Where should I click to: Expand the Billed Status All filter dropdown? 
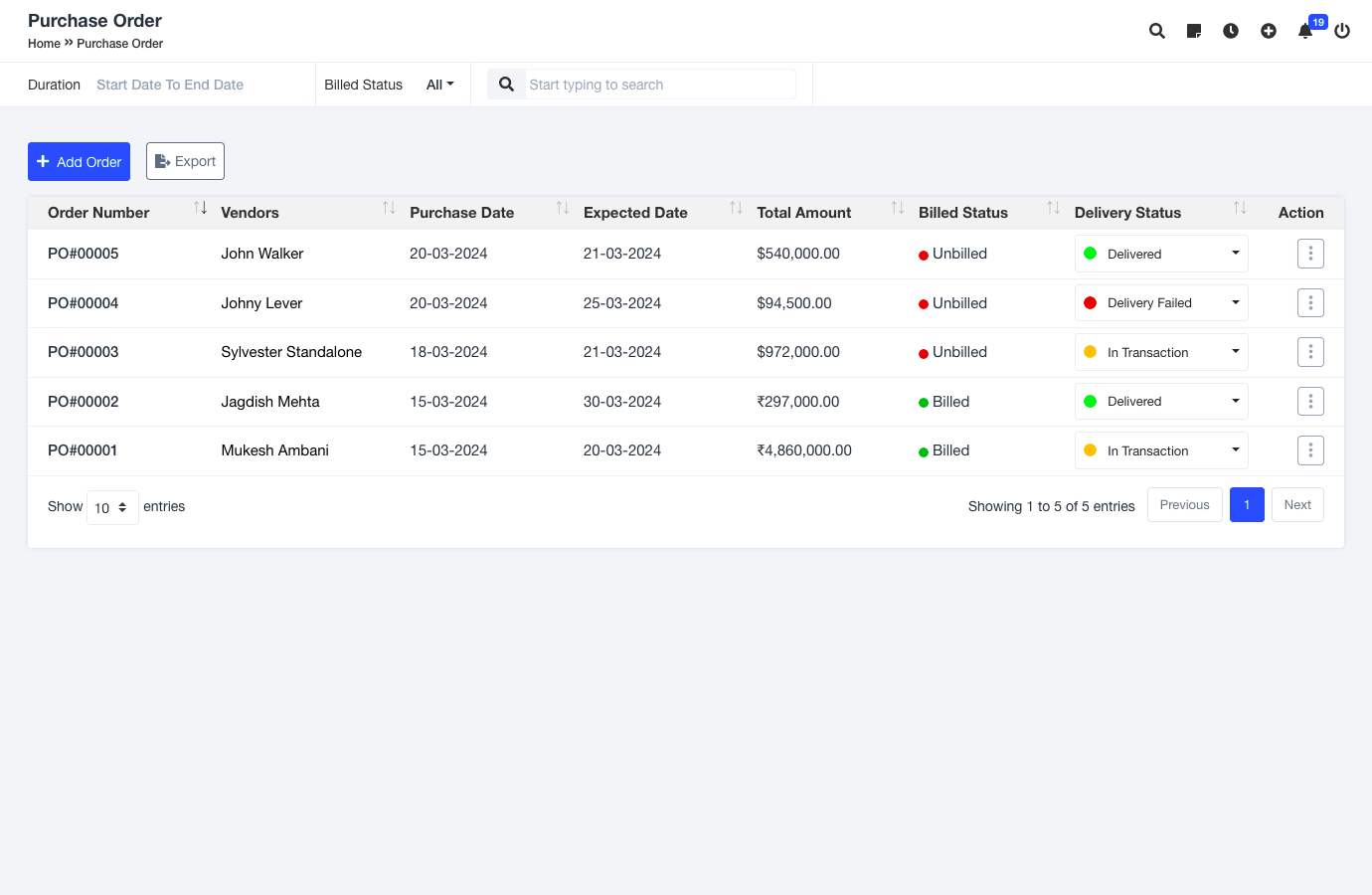coord(439,85)
